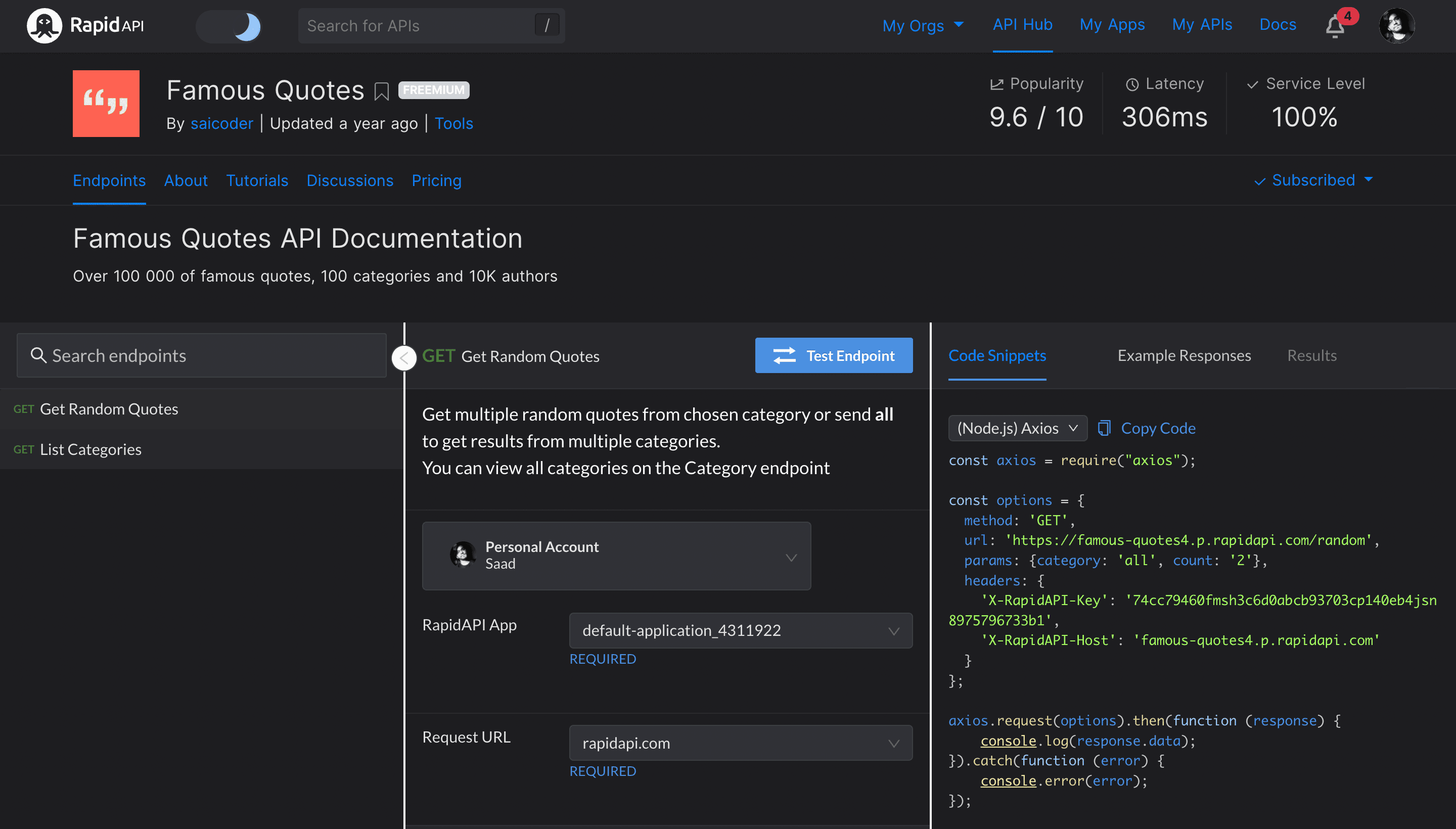Switch to the Tutorials tab
The width and height of the screenshot is (1456, 829).
coord(257,180)
